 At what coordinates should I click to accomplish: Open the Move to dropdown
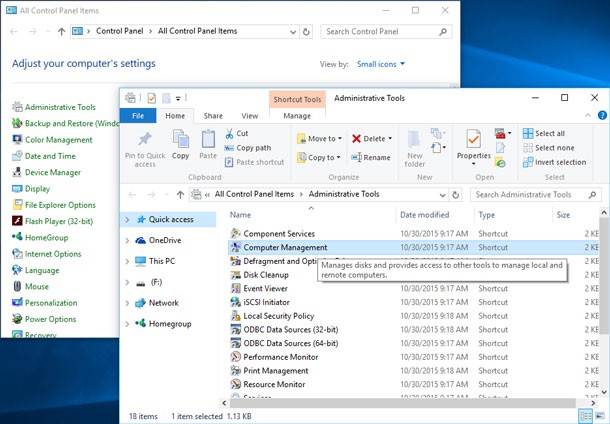(x=319, y=138)
